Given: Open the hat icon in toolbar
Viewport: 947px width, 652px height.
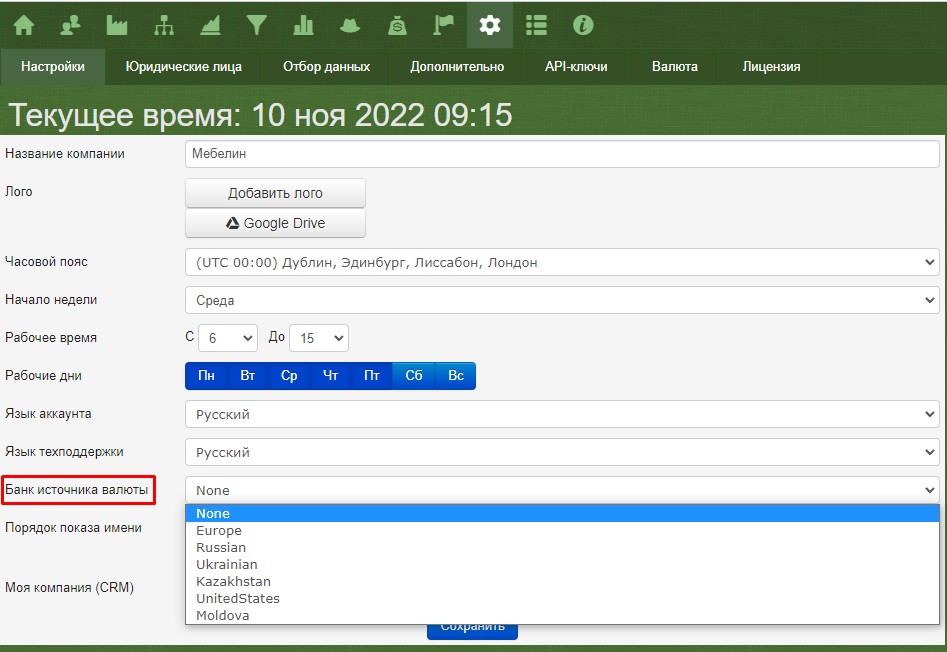Looking at the screenshot, I should [x=350, y=25].
